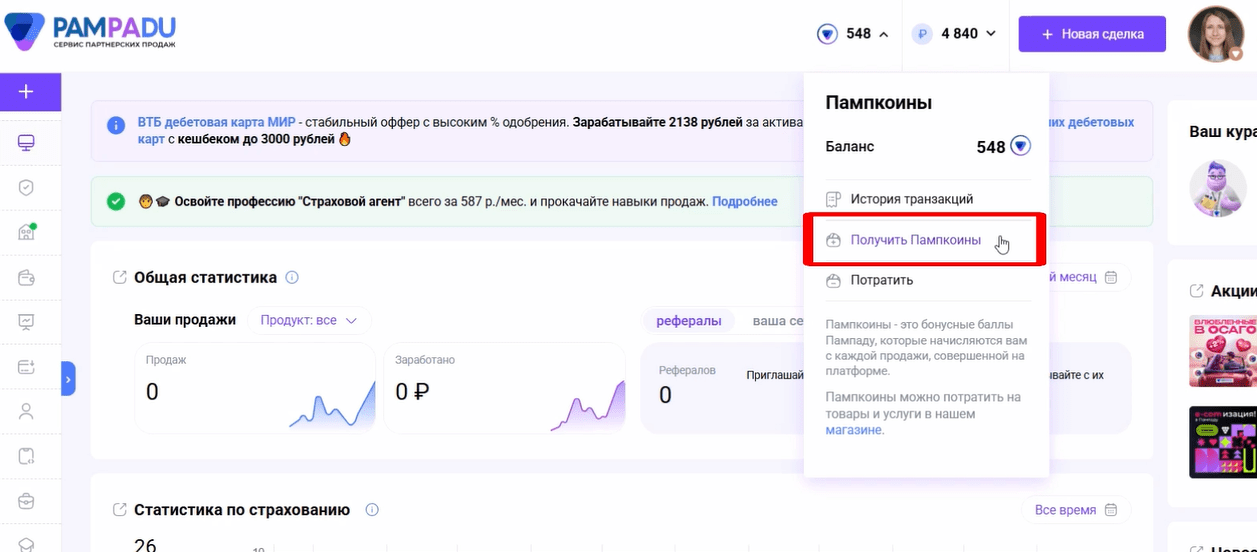Select Получить Пампкоины menu item

coord(915,240)
